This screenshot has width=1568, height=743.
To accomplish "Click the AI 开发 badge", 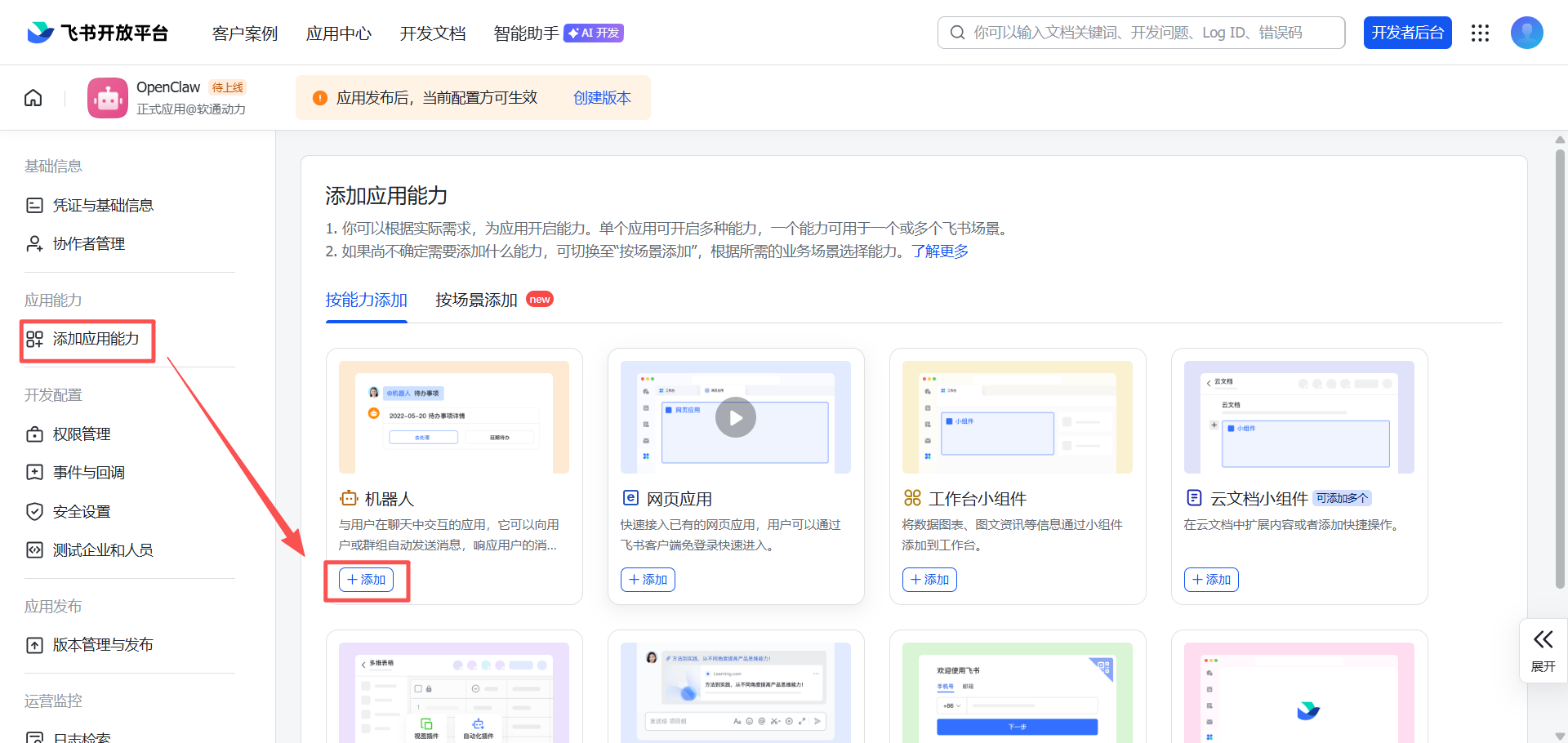I will 594,33.
